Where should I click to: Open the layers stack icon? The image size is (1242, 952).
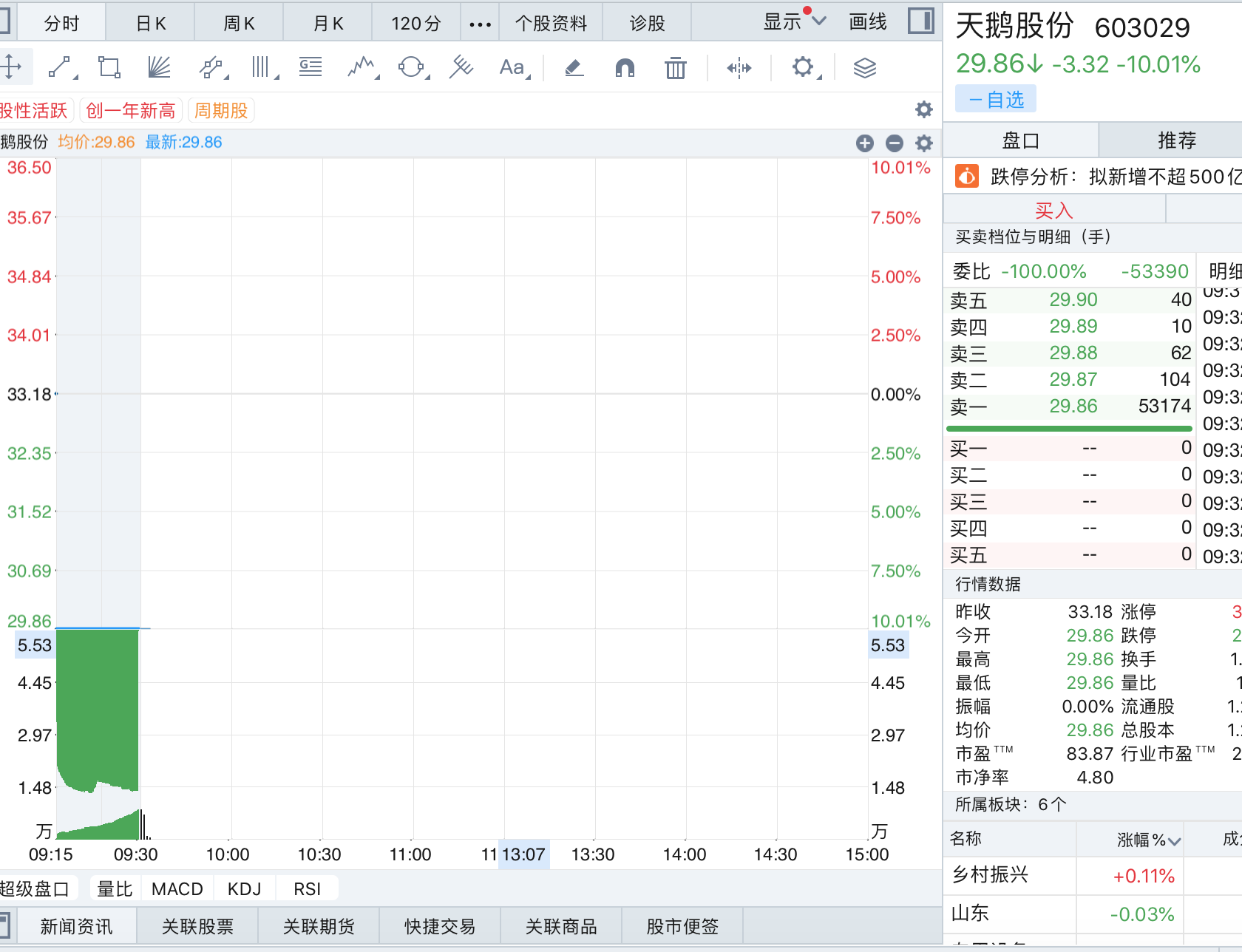point(864,68)
